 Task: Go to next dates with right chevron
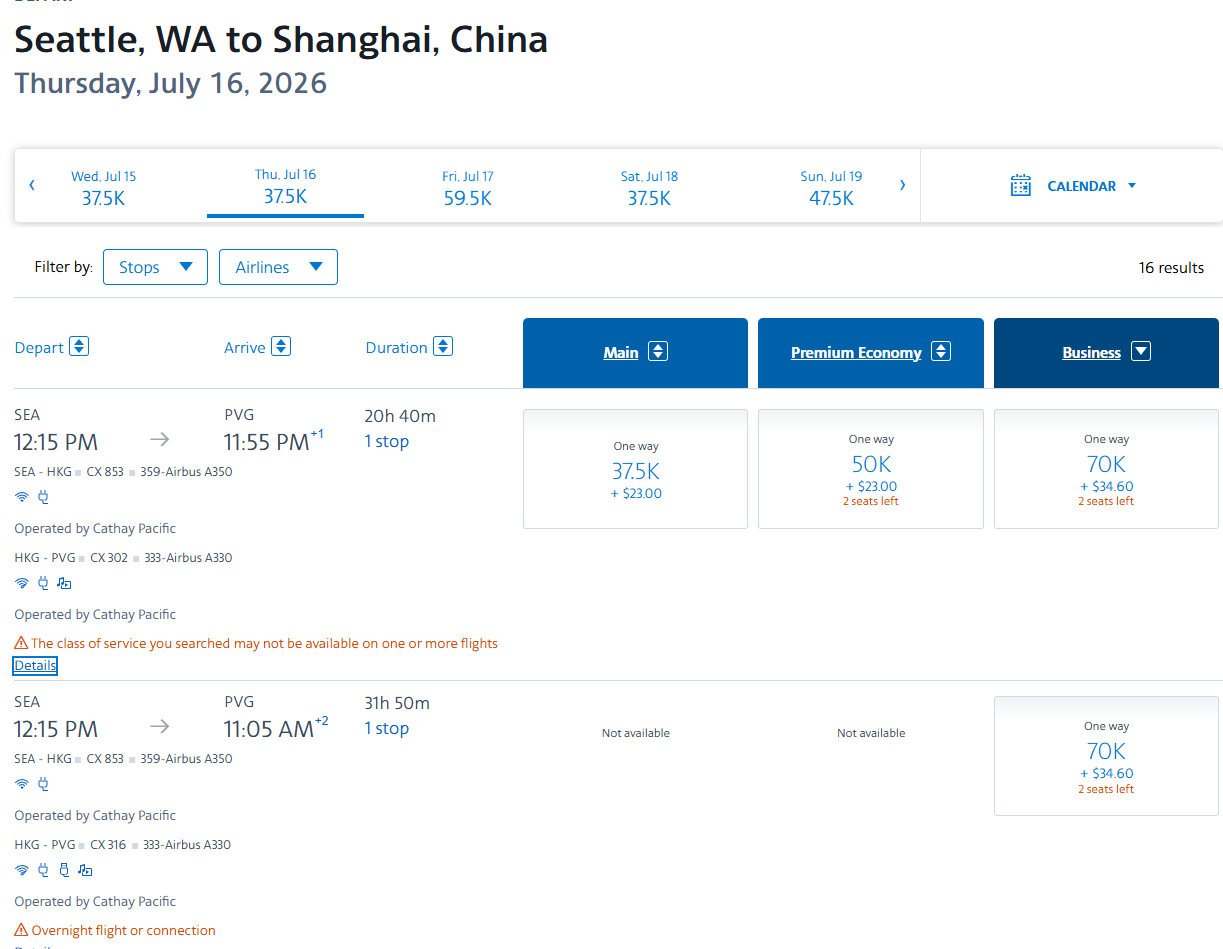click(x=902, y=185)
